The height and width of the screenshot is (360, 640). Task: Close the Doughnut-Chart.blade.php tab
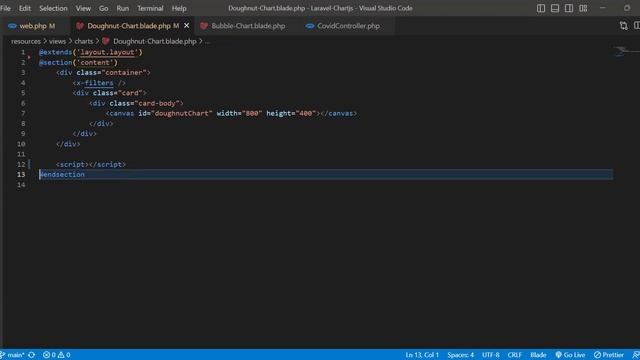pyautogui.click(x=187, y=26)
